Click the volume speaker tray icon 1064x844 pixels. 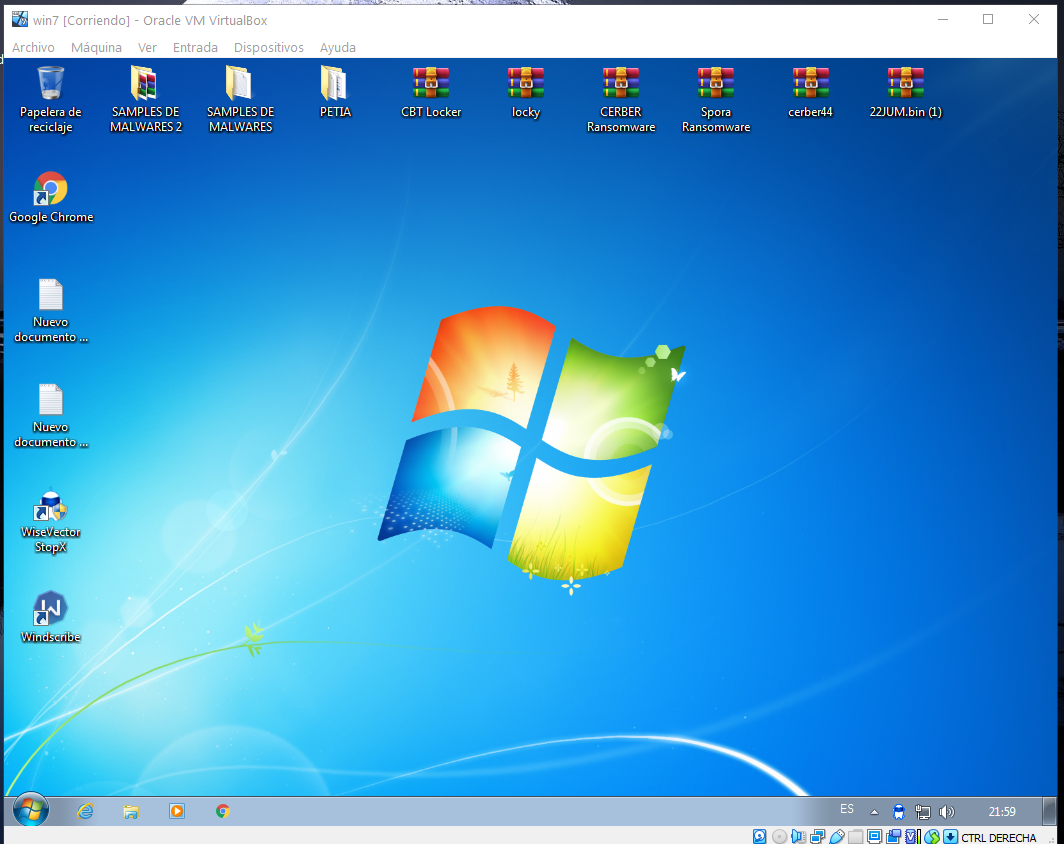pos(946,811)
